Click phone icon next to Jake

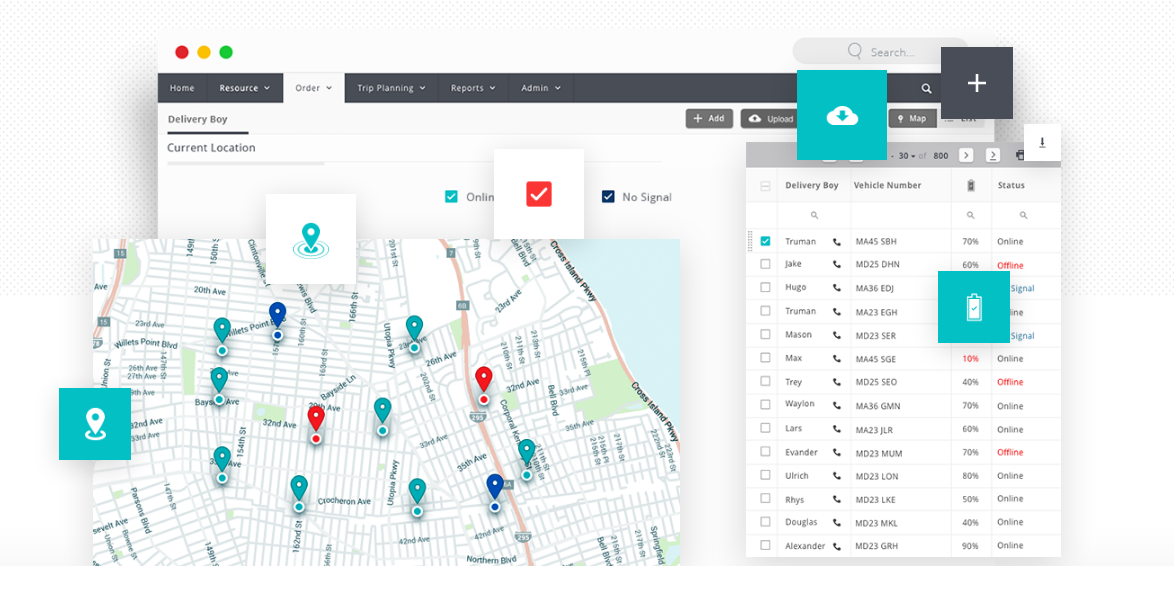837,265
